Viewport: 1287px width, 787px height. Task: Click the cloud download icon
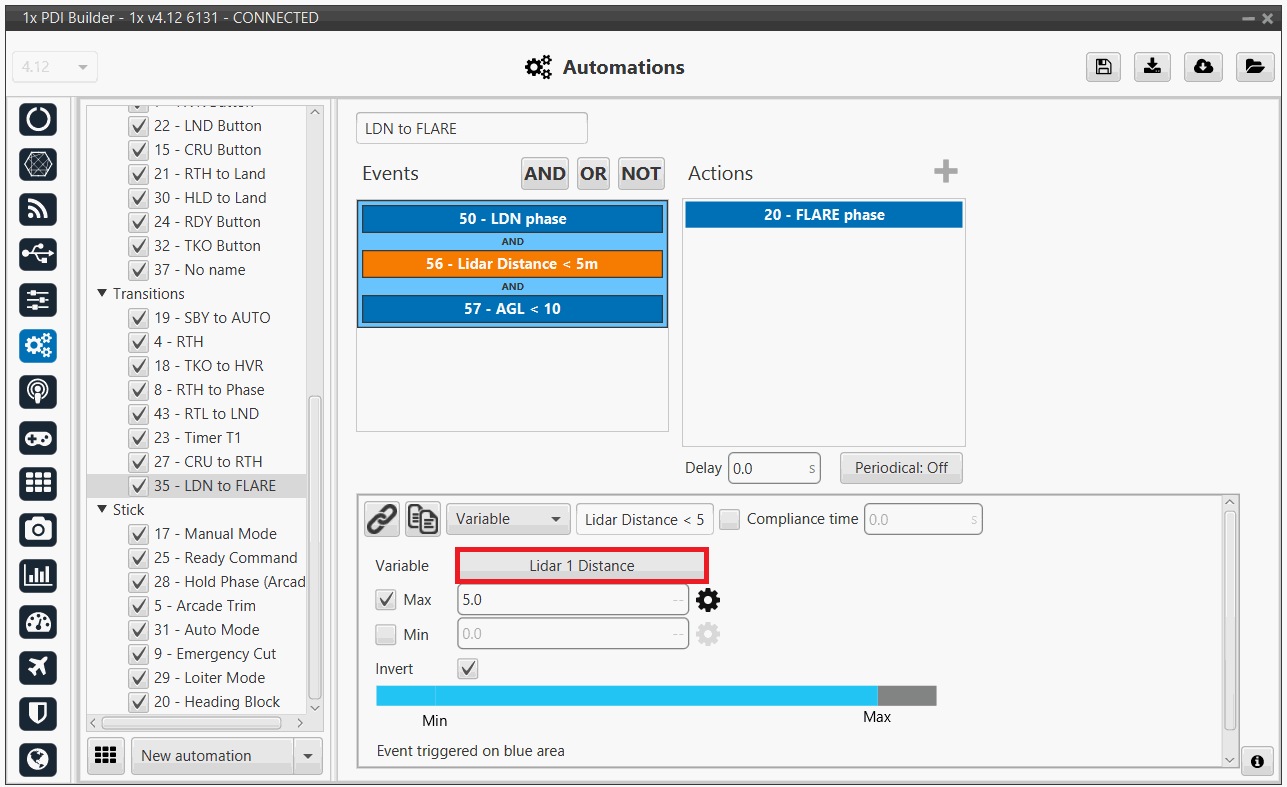click(1203, 66)
